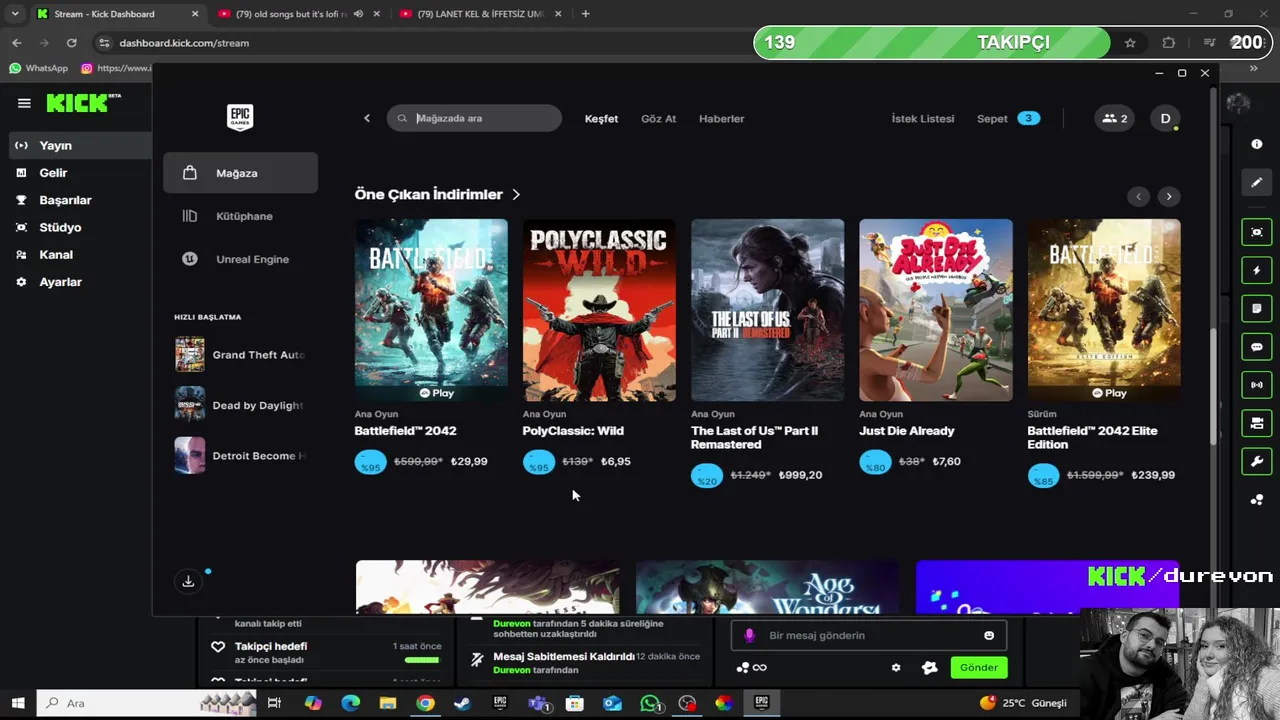Open PolyClassic: Wild game cover
The width and height of the screenshot is (1280, 720).
pyautogui.click(x=599, y=310)
